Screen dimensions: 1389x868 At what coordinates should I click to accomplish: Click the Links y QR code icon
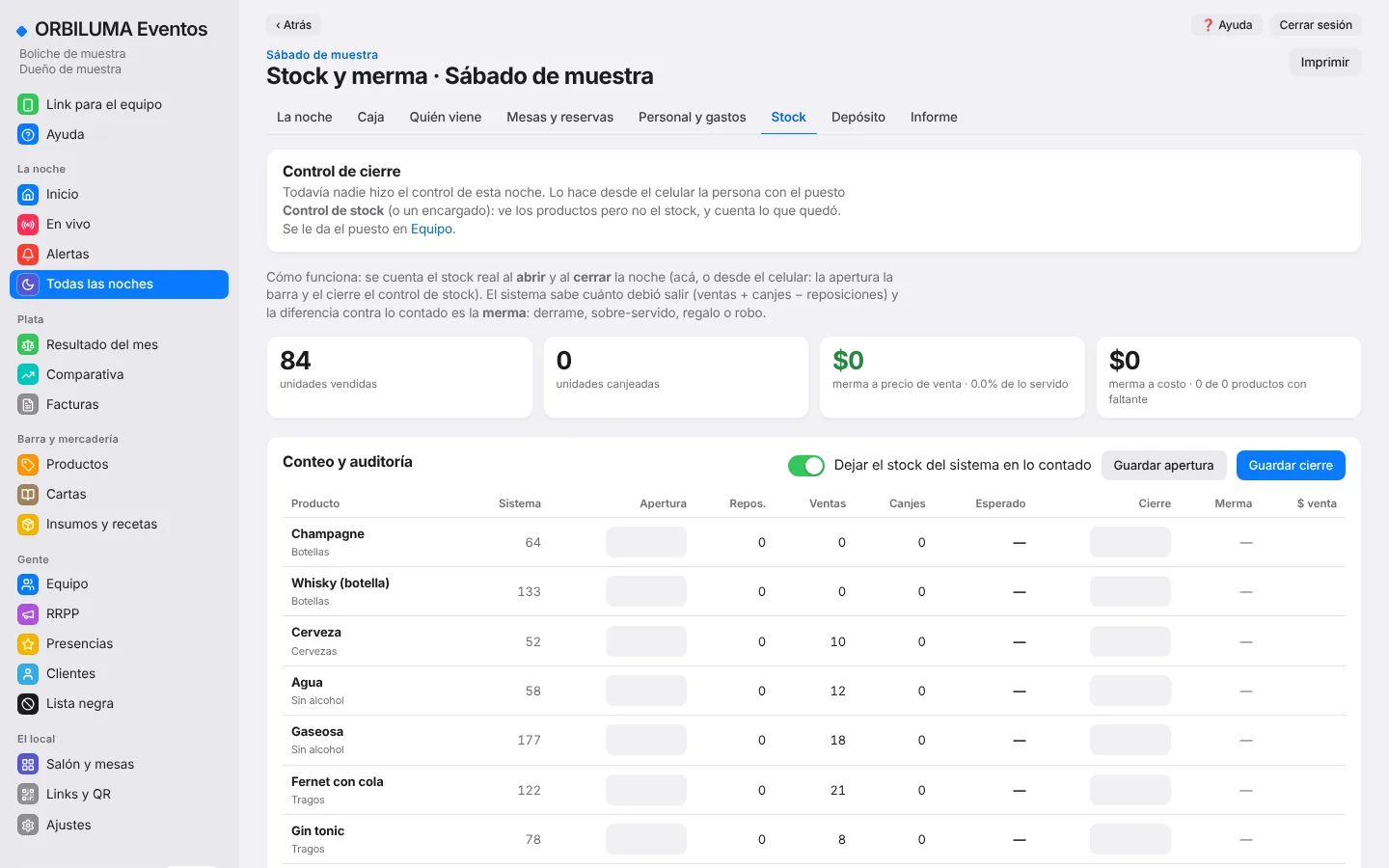point(28,794)
